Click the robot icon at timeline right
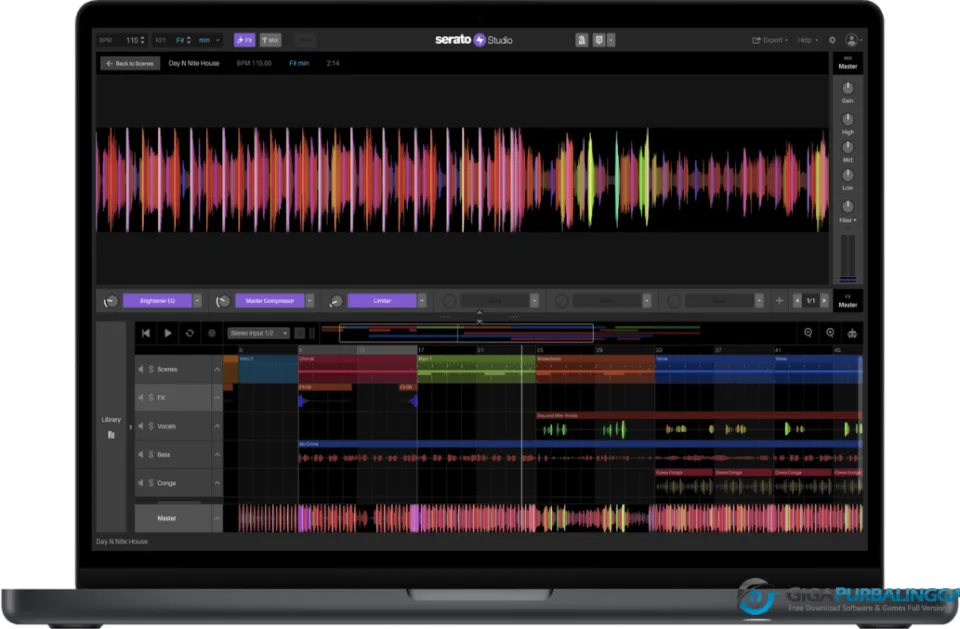Image resolution: width=960 pixels, height=629 pixels. (852, 333)
